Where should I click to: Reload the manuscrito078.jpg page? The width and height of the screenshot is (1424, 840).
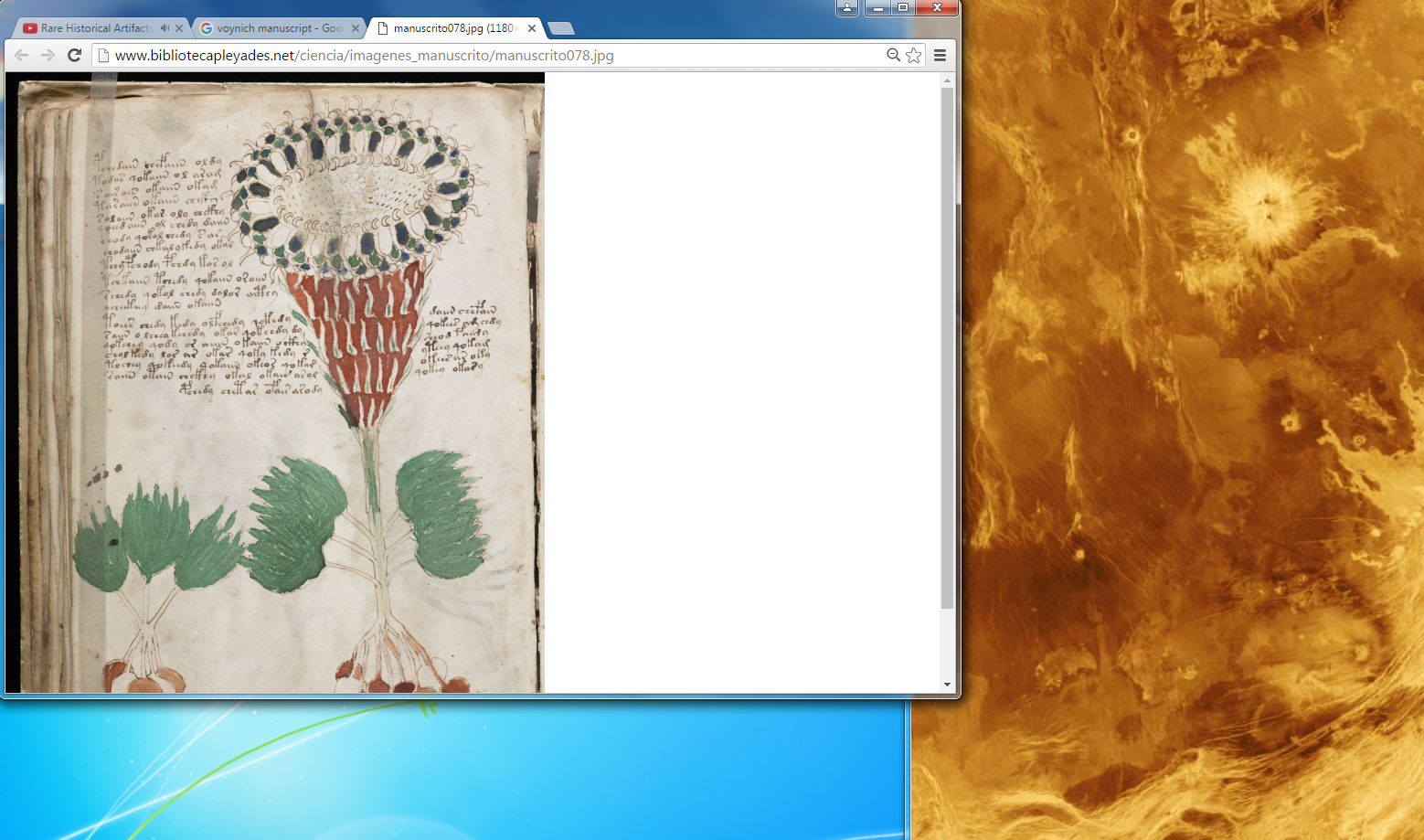75,55
